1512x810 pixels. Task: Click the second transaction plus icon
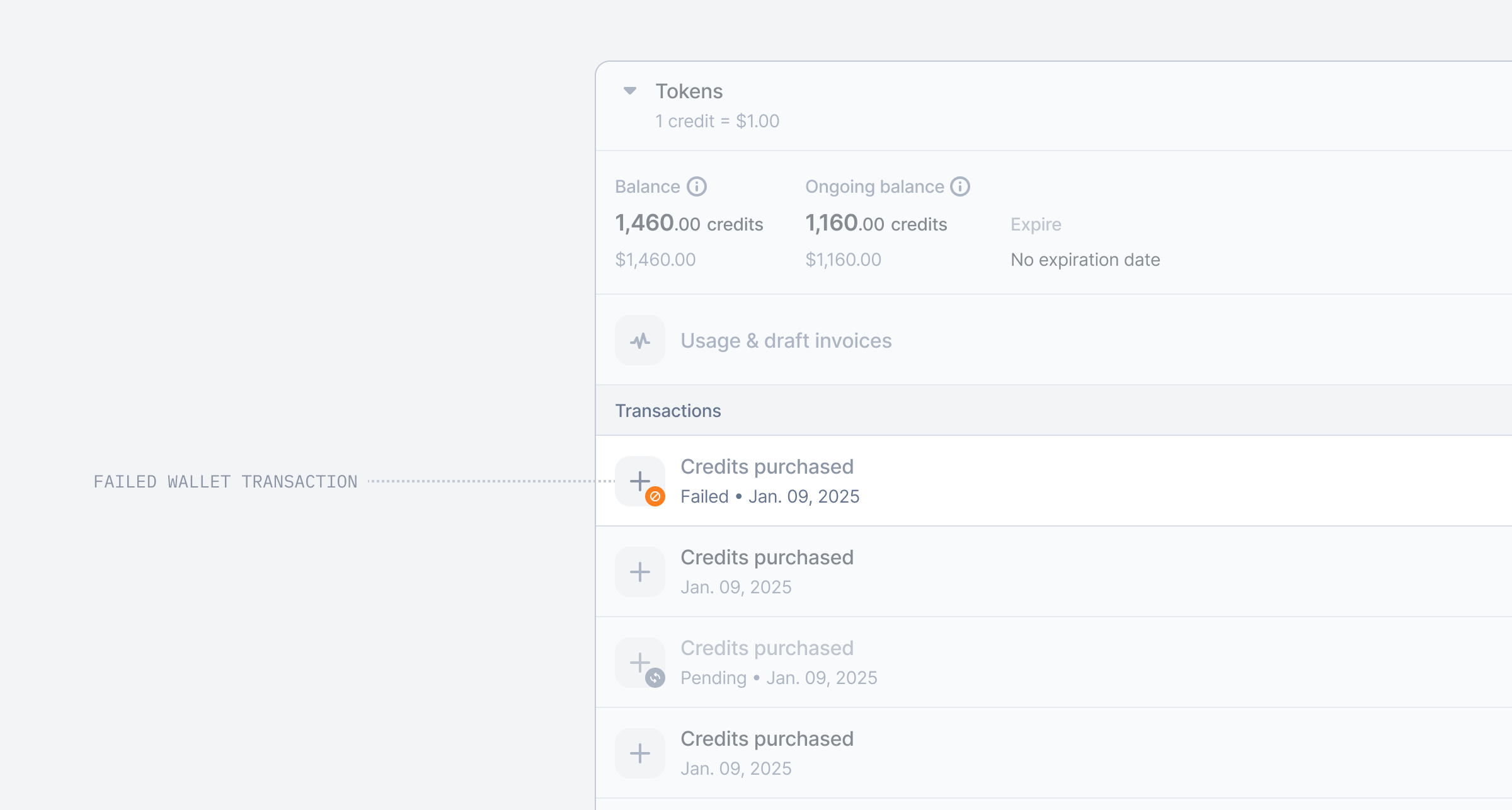pyautogui.click(x=640, y=572)
